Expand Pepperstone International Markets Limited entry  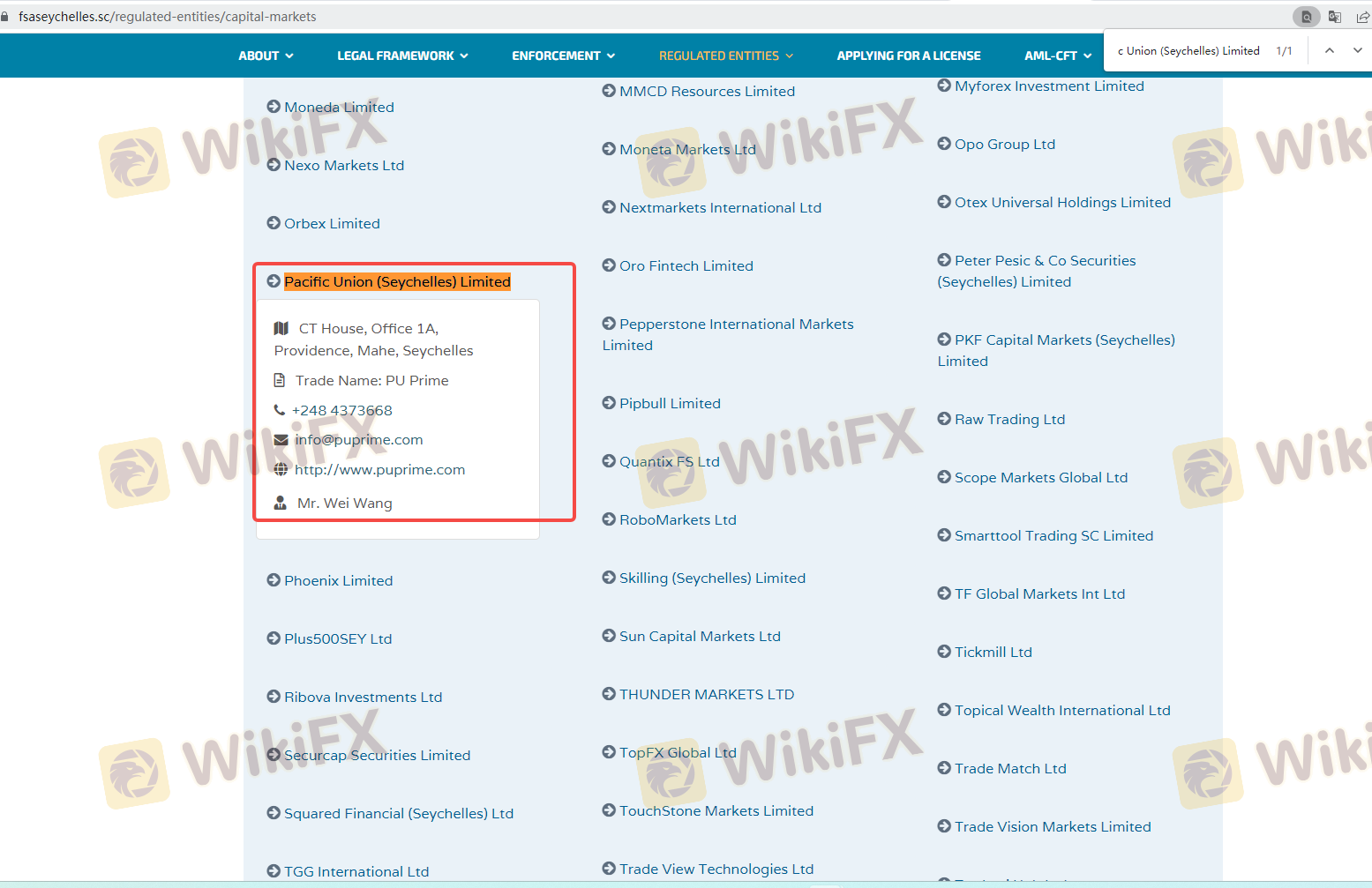pos(736,325)
